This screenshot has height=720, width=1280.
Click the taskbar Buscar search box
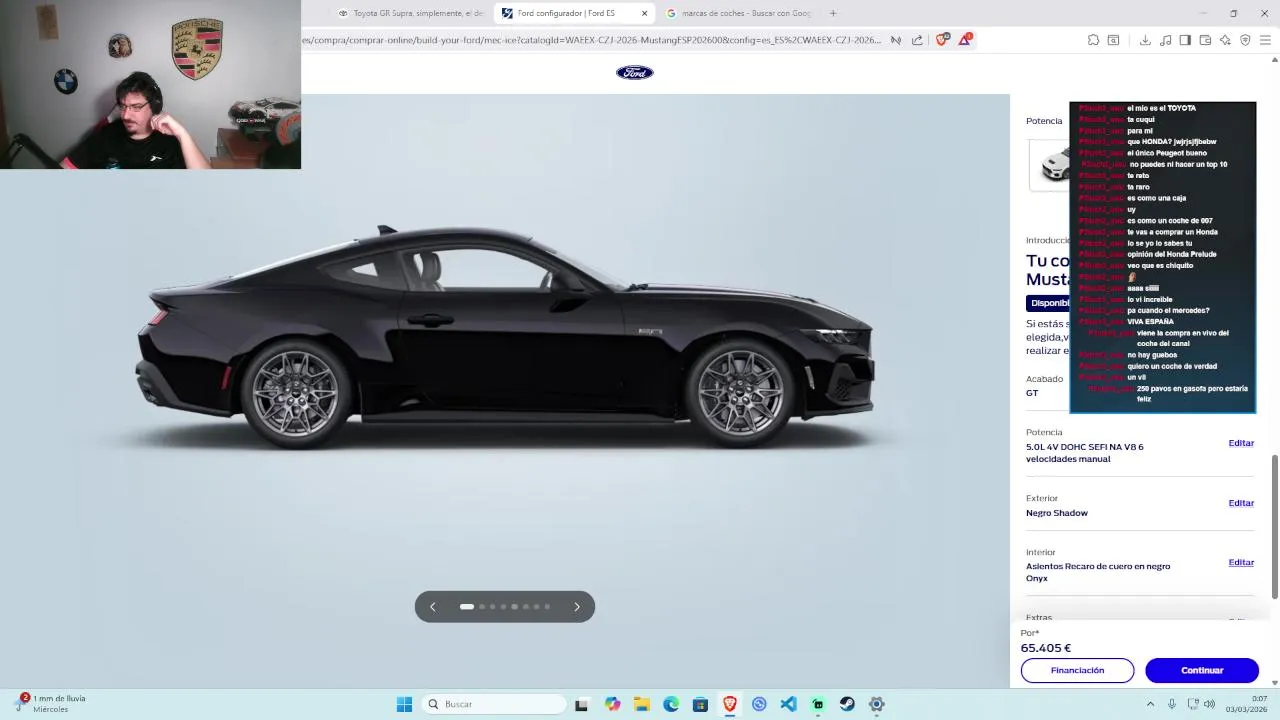(494, 704)
